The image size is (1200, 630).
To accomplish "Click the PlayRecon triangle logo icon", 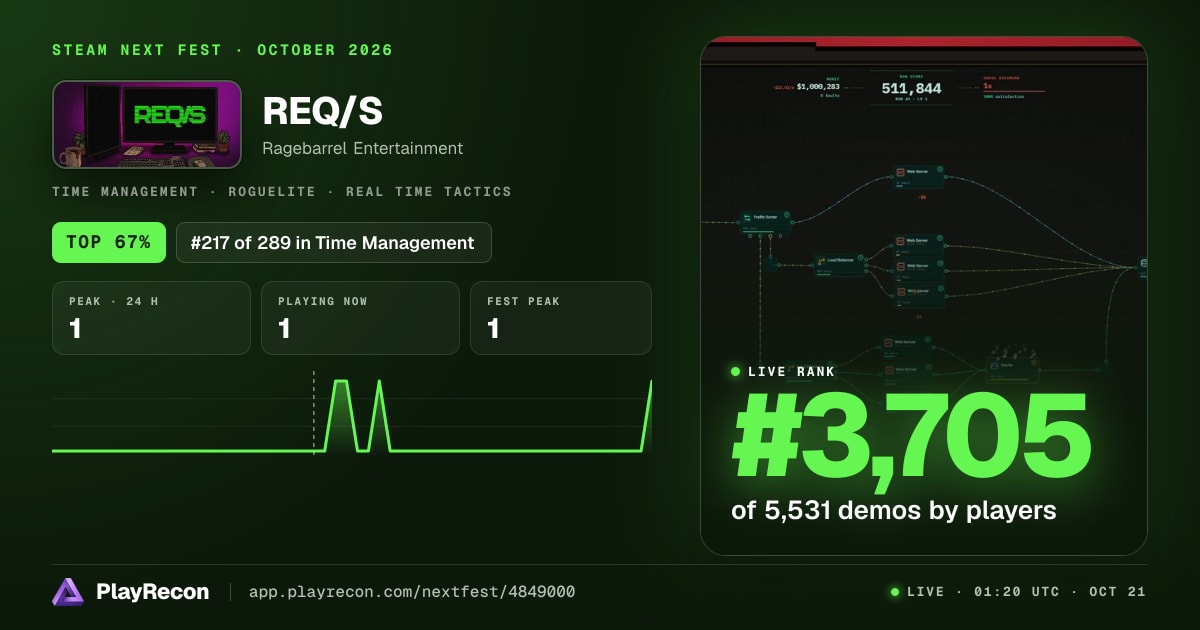I will (x=68, y=592).
